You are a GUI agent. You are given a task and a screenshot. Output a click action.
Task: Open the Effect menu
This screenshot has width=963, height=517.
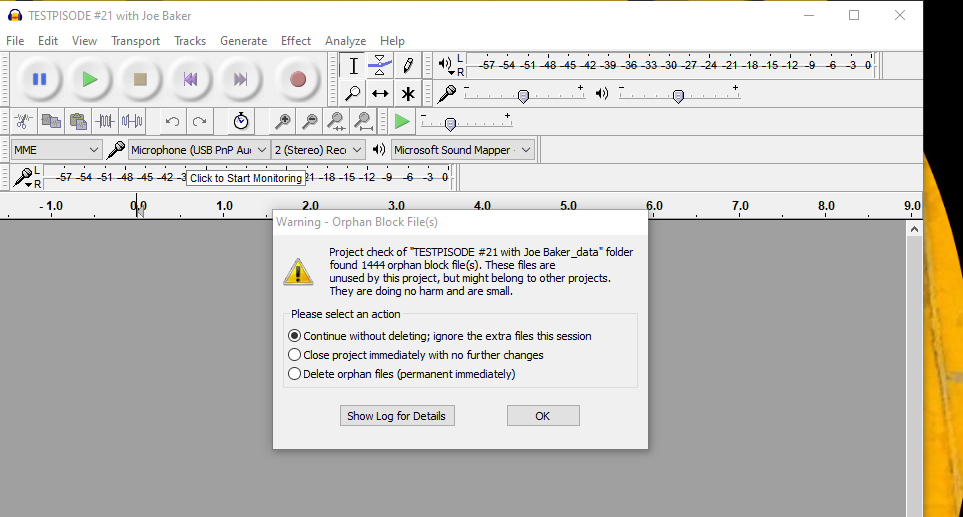pyautogui.click(x=296, y=41)
